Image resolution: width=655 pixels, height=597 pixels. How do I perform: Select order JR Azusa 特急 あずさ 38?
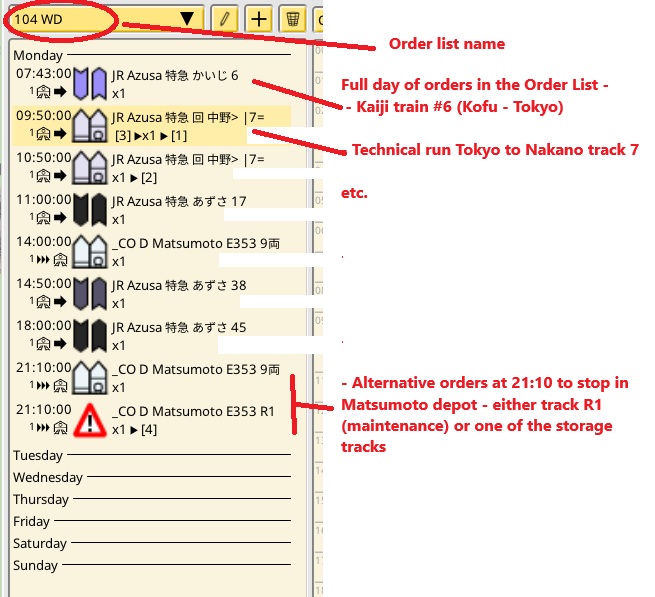(x=152, y=294)
